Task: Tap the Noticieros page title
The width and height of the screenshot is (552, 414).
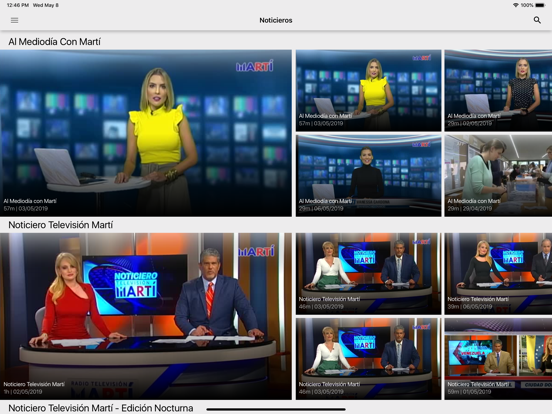Action: point(276,20)
